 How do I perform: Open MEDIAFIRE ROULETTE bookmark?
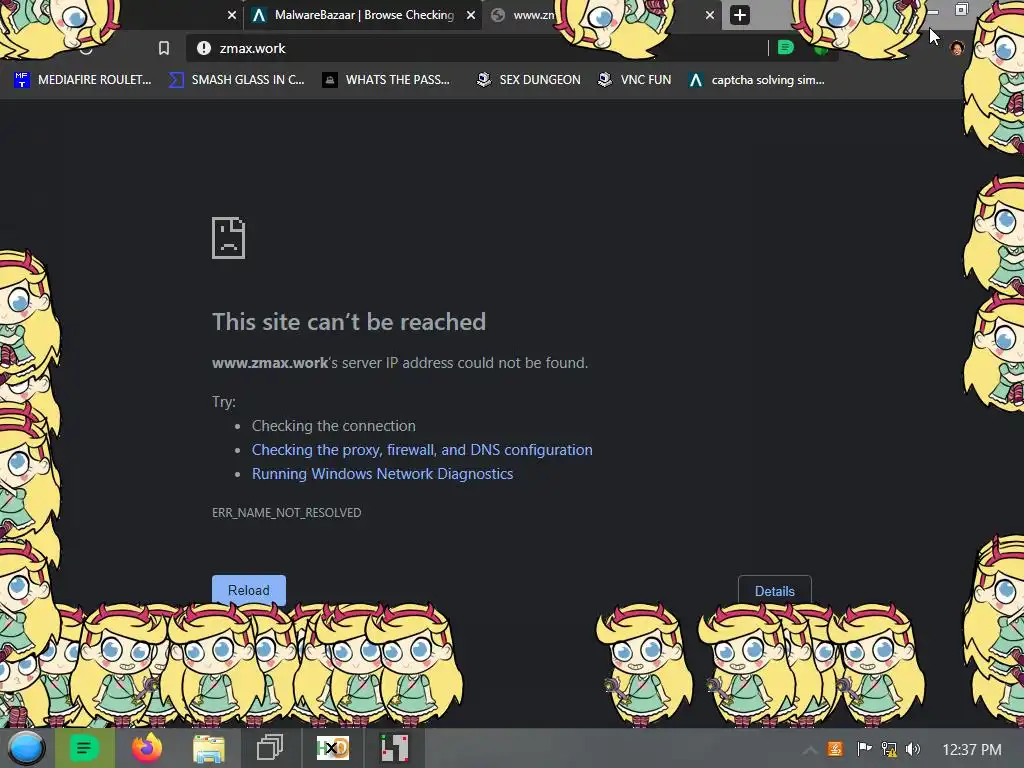pos(83,80)
